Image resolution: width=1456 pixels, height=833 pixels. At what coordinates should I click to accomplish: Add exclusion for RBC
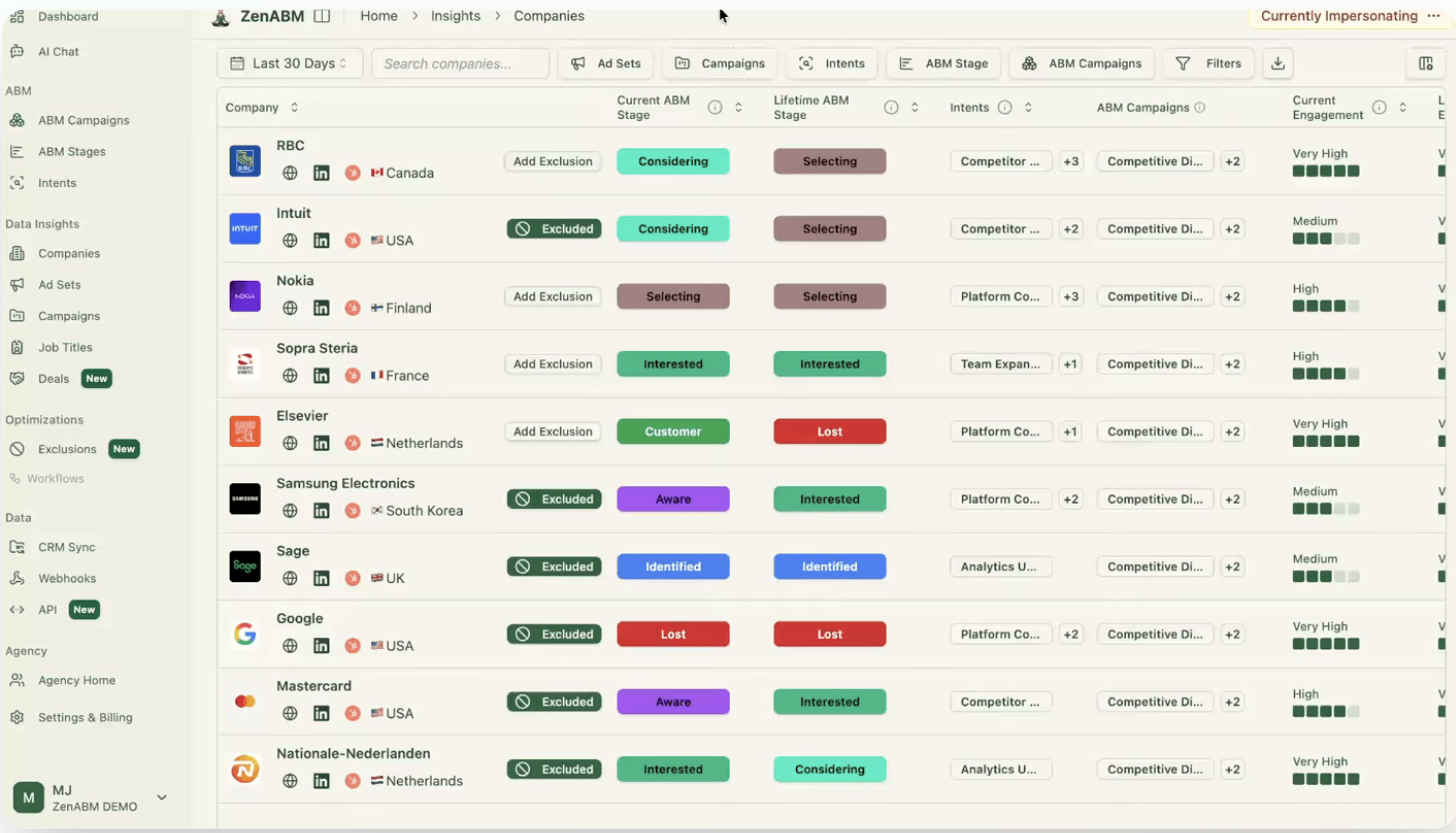pos(553,161)
